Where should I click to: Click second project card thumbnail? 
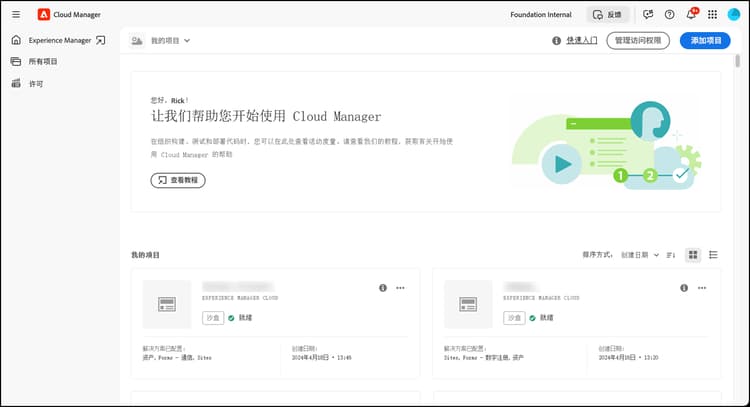click(x=468, y=304)
